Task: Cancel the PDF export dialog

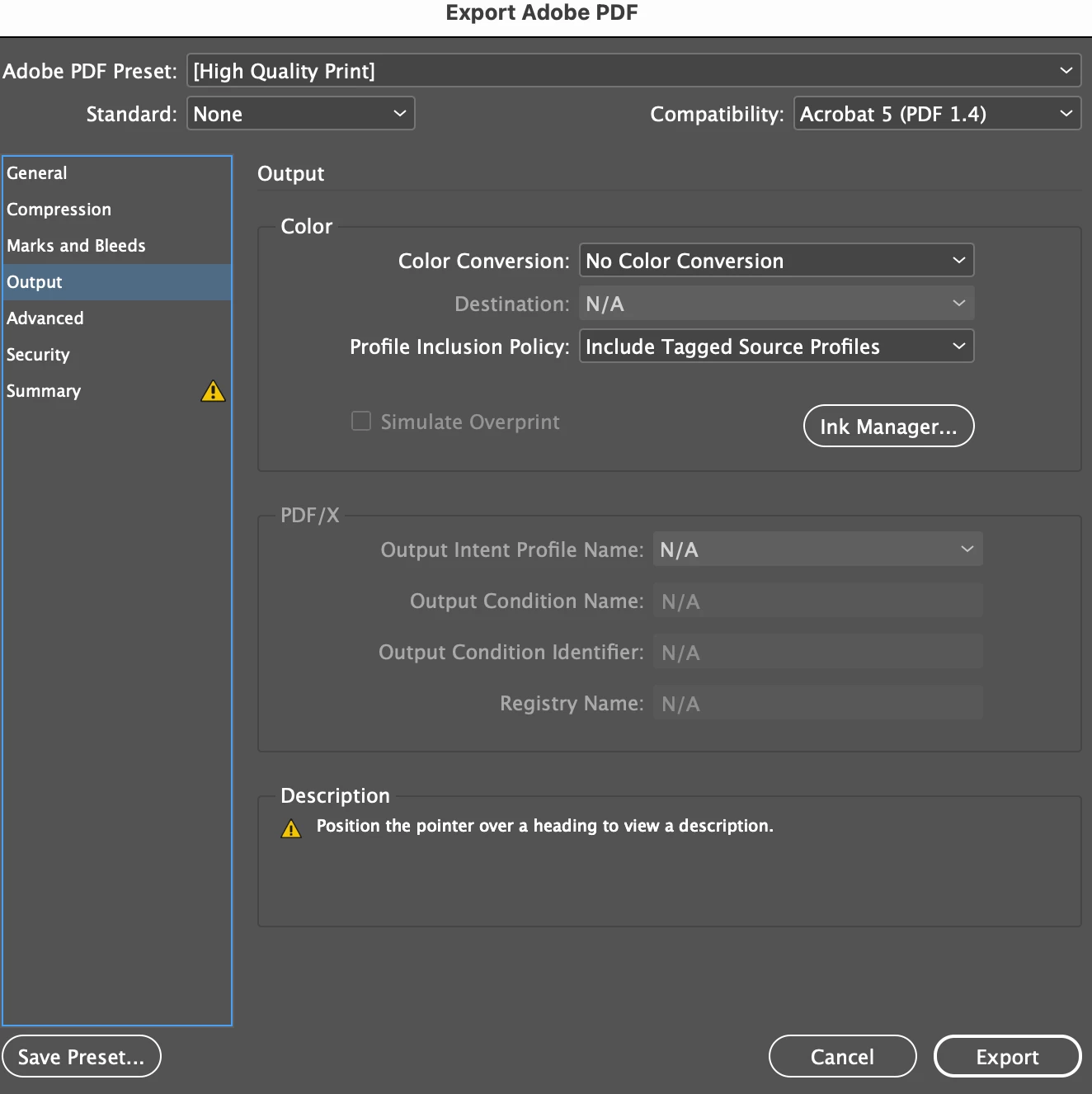Action: 843,1056
